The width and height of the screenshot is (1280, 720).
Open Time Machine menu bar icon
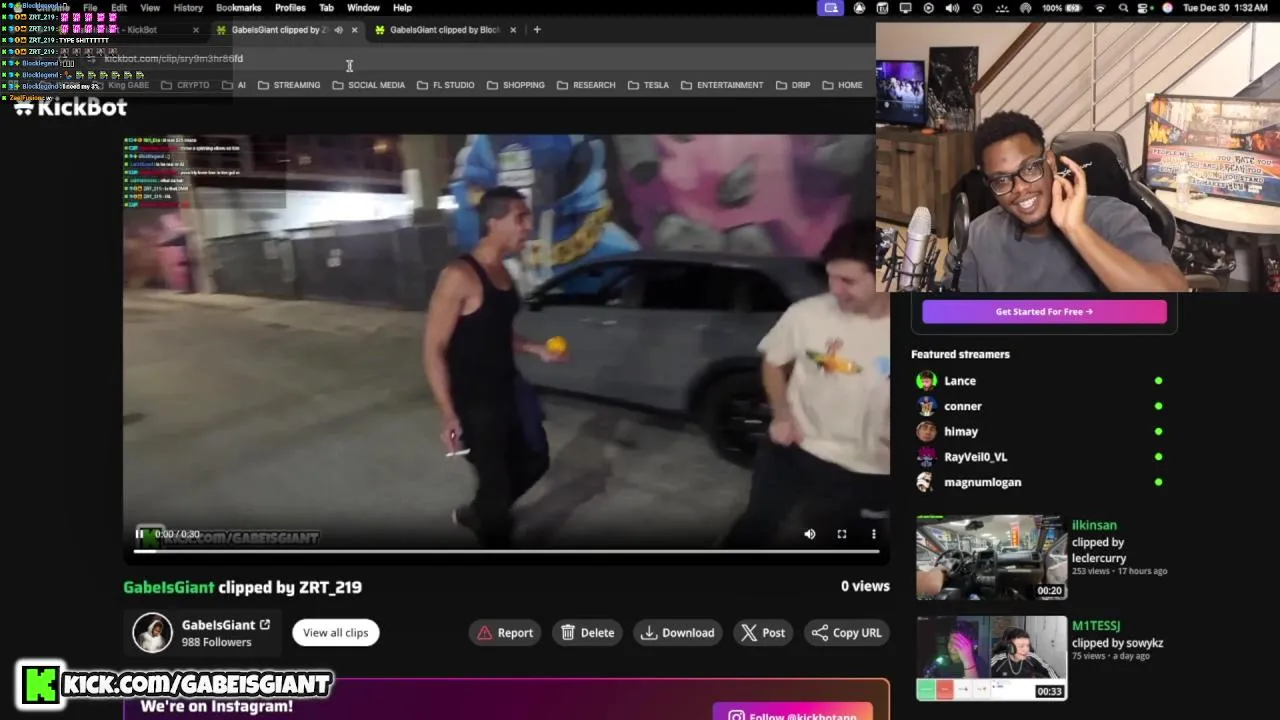[977, 8]
